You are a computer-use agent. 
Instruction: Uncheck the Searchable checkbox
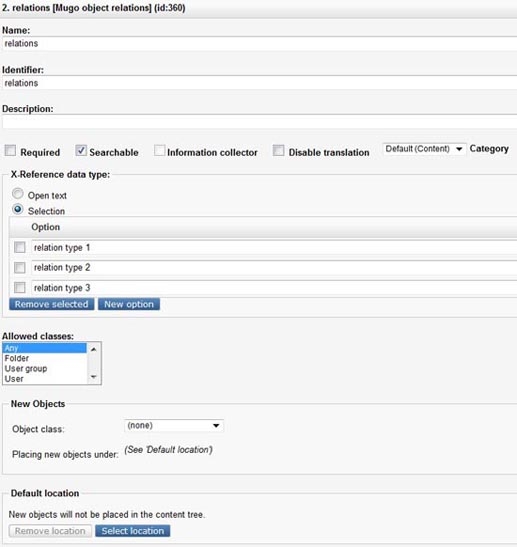click(x=81, y=151)
